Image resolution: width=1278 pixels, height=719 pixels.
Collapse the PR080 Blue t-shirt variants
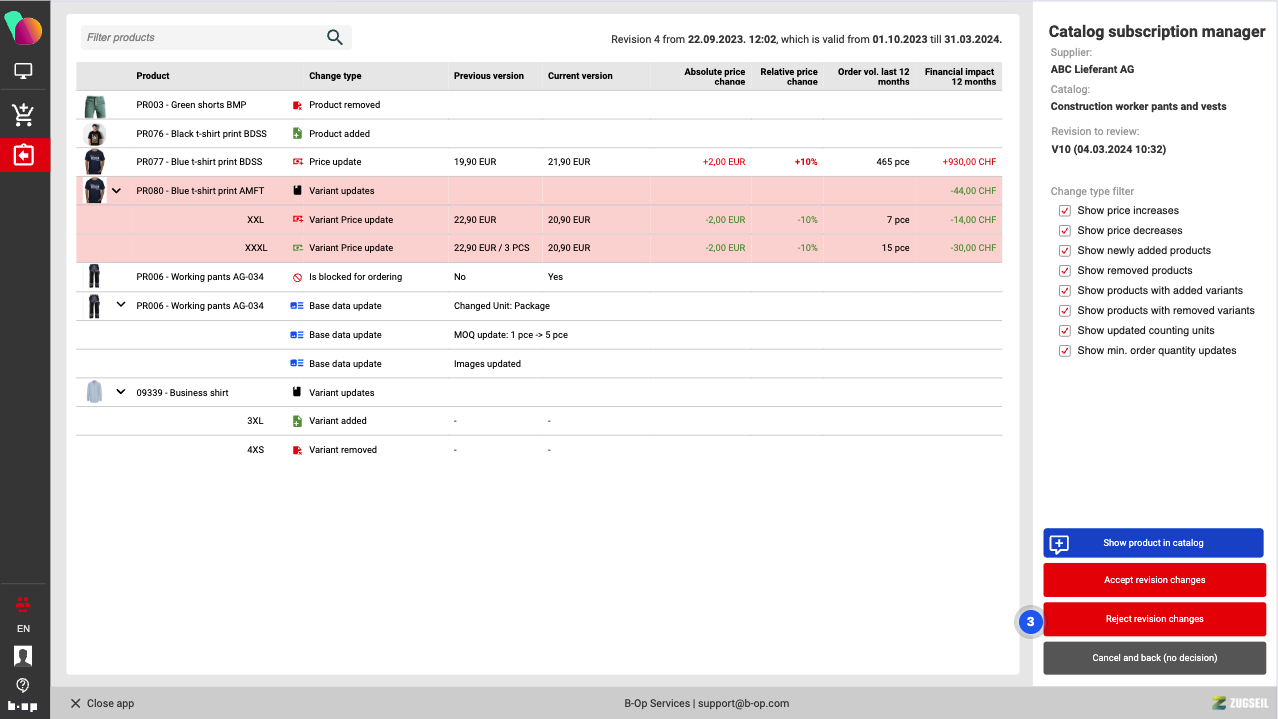(116, 191)
